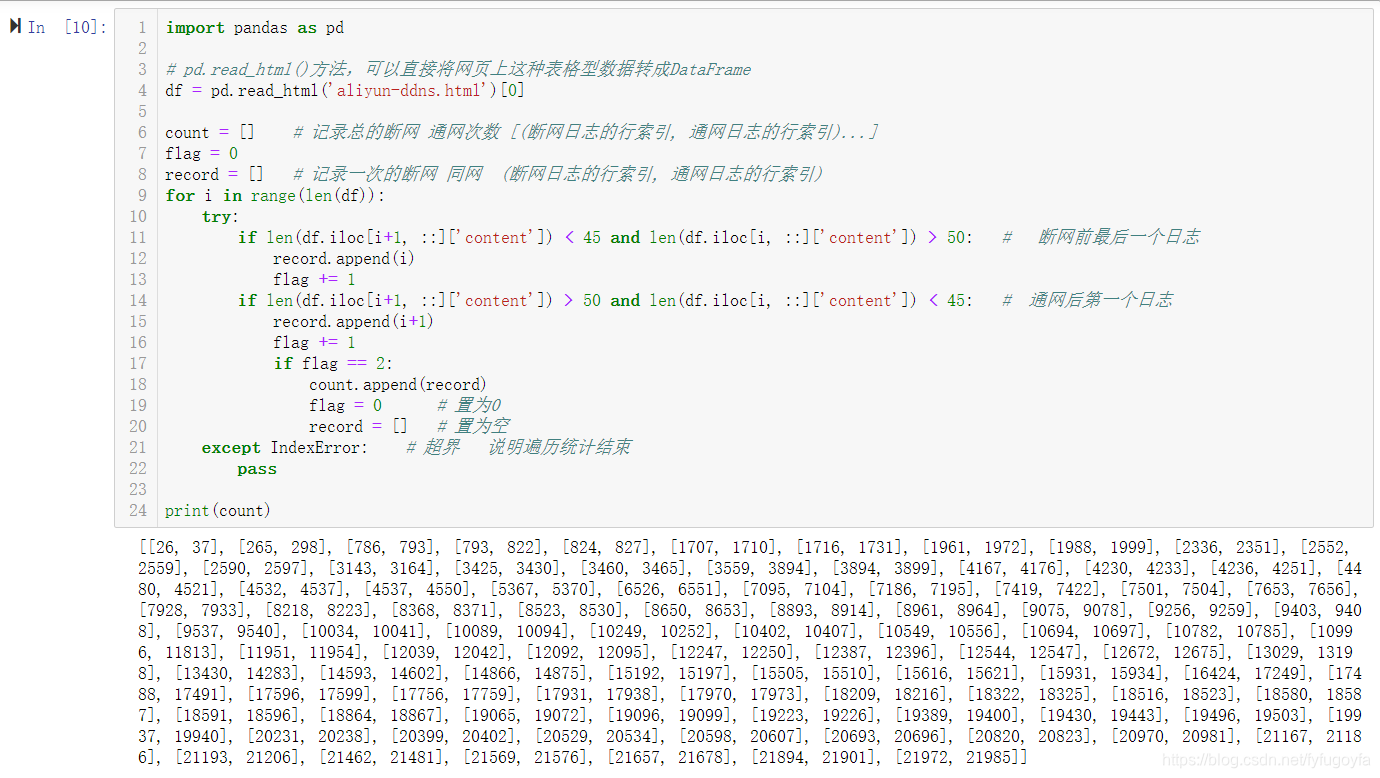1380x778 pixels.
Task: Click 'flag = 0' on line 19
Action: 345,405
